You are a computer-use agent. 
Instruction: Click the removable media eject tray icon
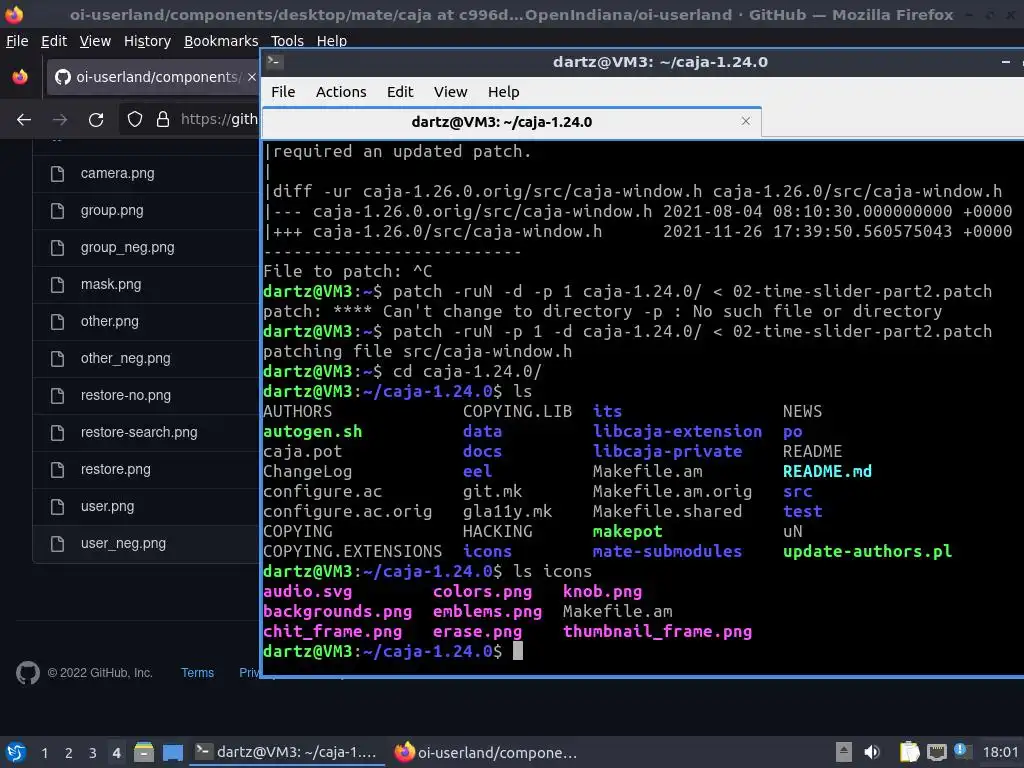click(844, 752)
